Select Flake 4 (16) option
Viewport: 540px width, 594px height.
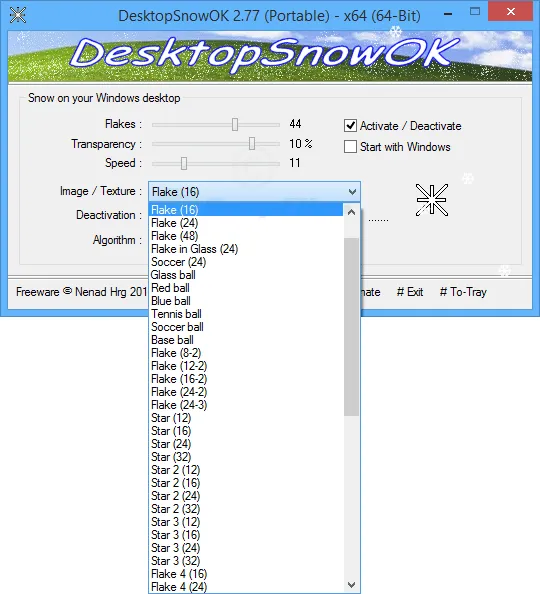246,574
